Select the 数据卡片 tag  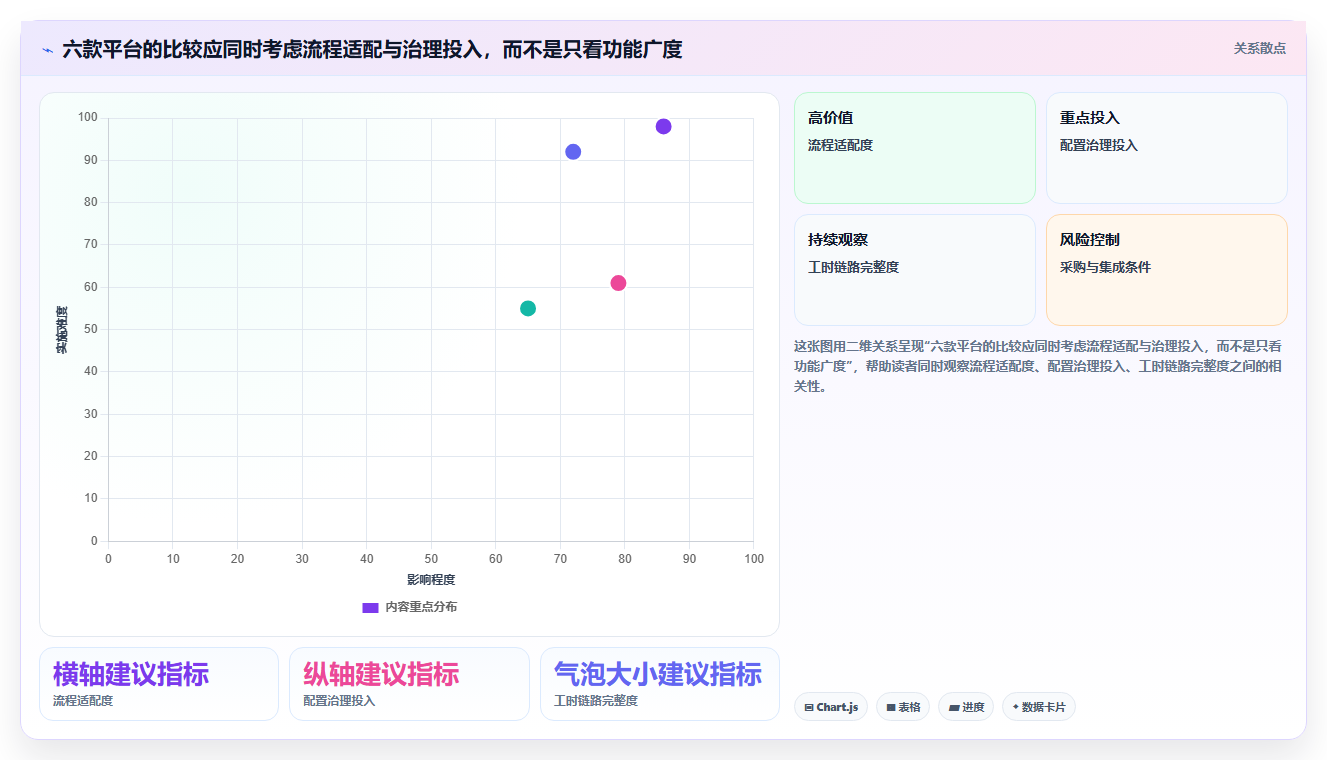(x=1039, y=707)
